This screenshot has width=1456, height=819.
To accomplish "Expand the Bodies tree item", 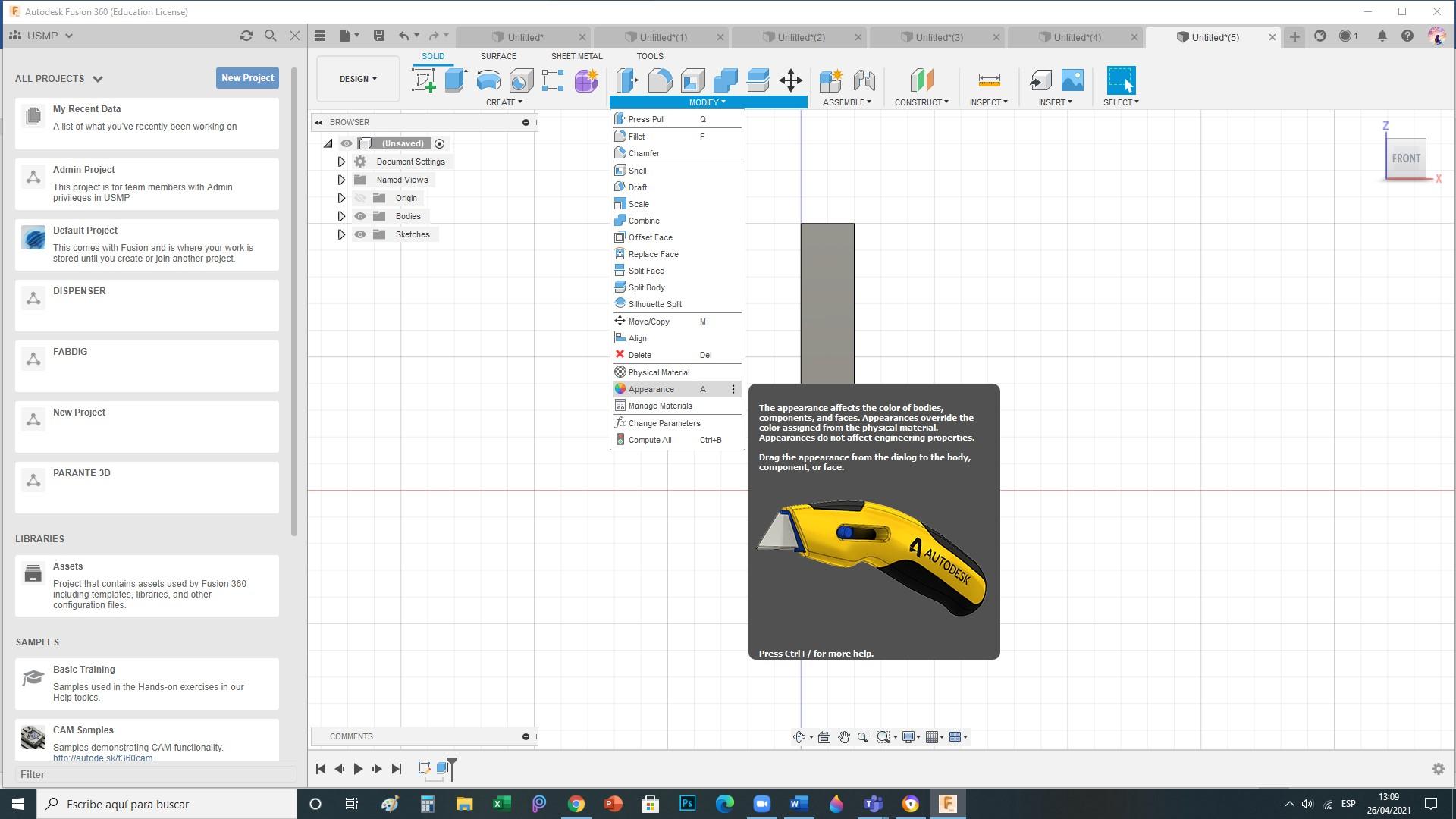I will 341,216.
